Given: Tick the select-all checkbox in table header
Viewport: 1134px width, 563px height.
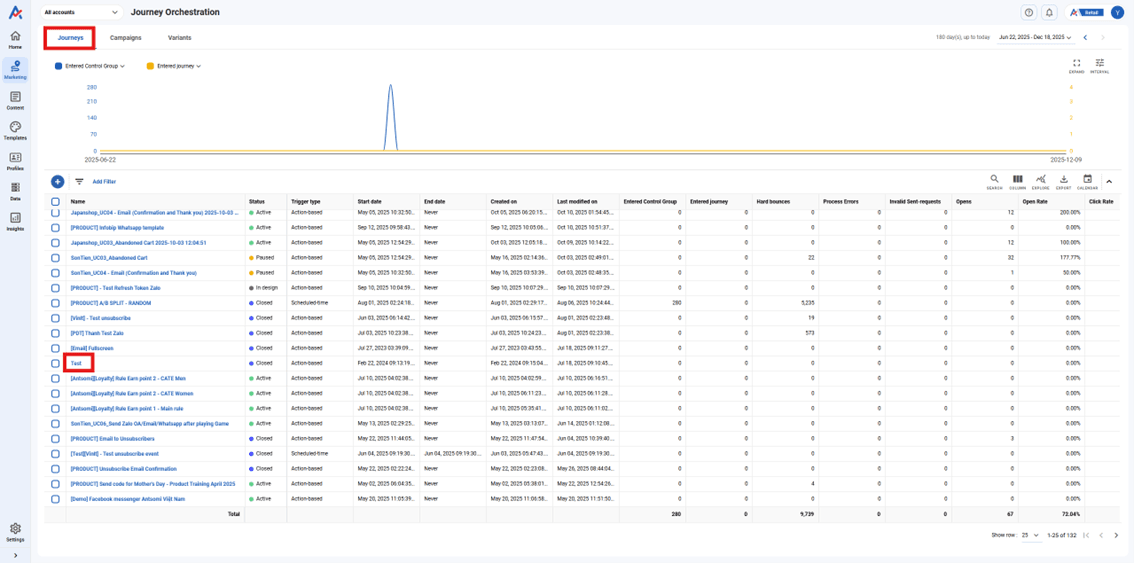Looking at the screenshot, I should coord(55,202).
